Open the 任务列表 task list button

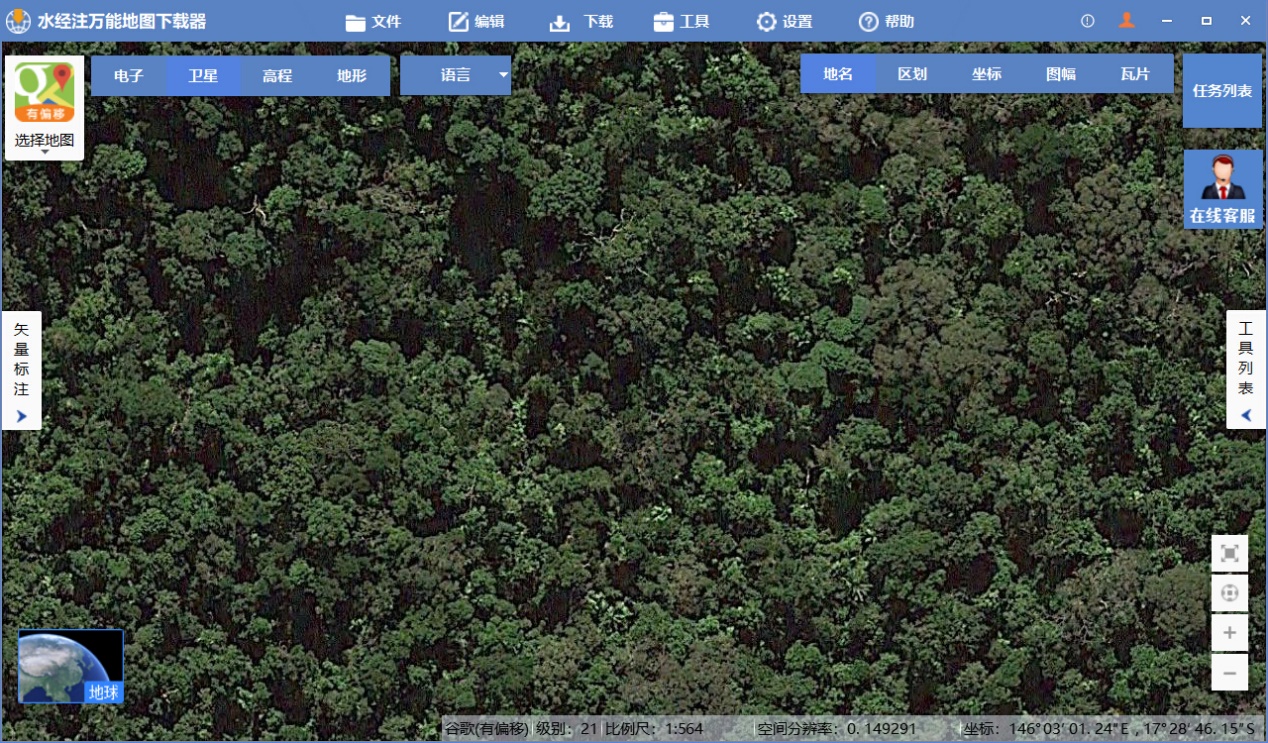tap(1222, 91)
